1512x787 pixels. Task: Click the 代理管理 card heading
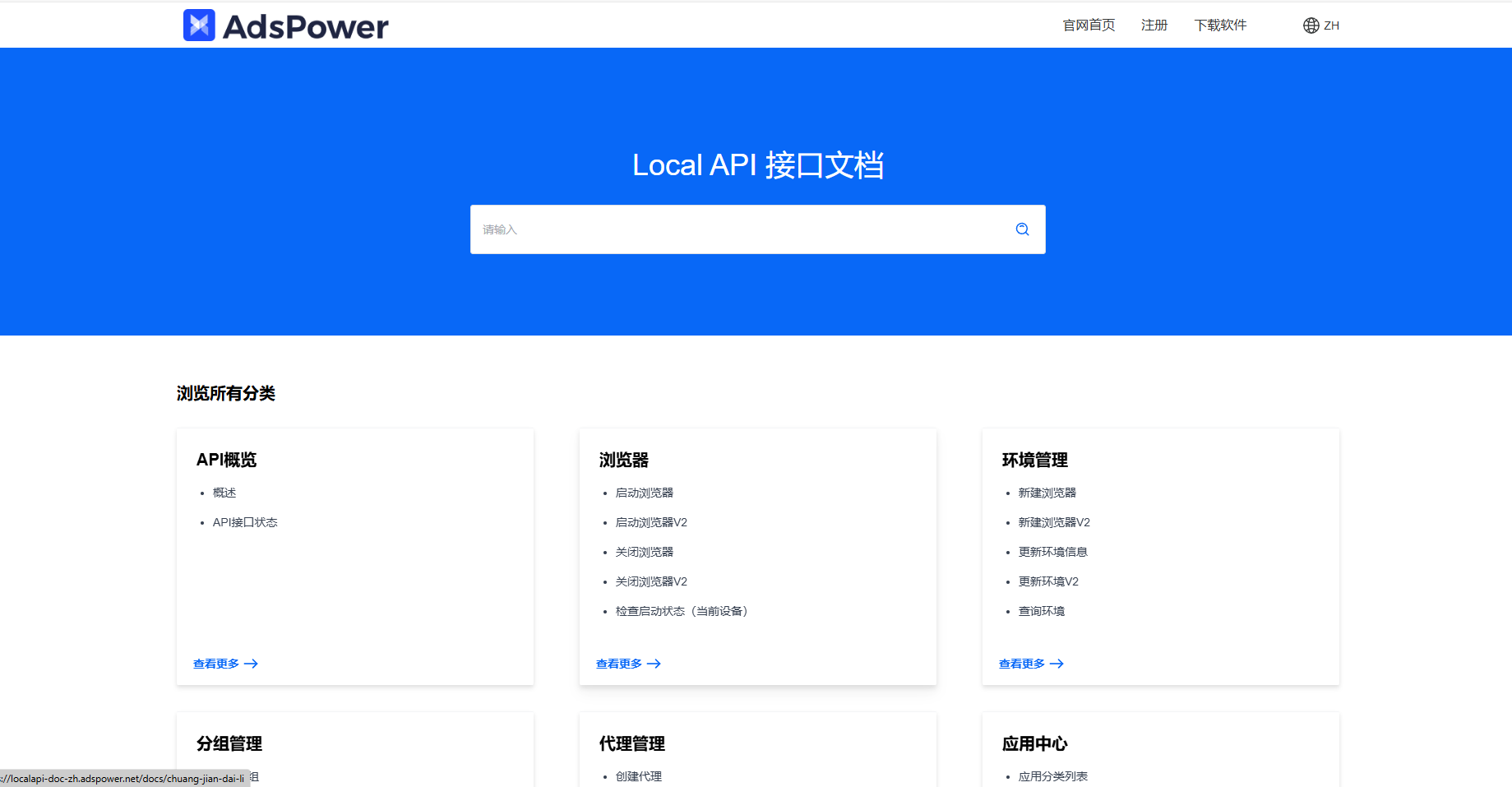632,743
